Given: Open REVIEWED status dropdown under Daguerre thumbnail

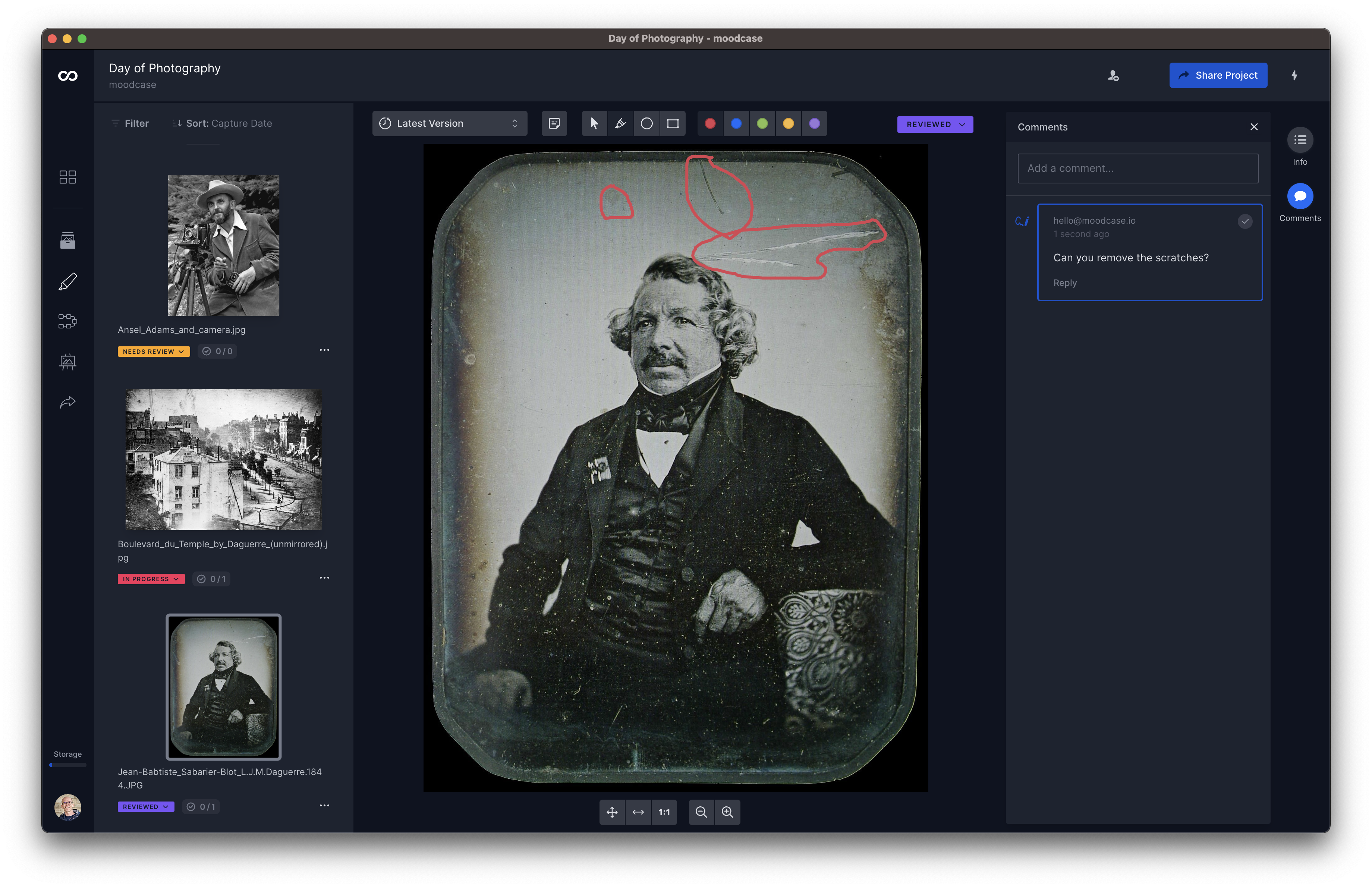Looking at the screenshot, I should [x=146, y=807].
